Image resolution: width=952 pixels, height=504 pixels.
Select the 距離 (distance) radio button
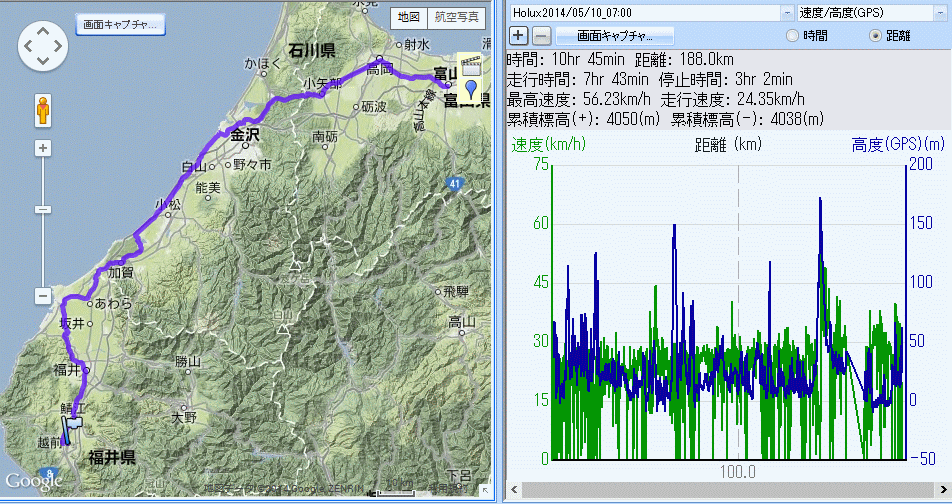point(876,35)
